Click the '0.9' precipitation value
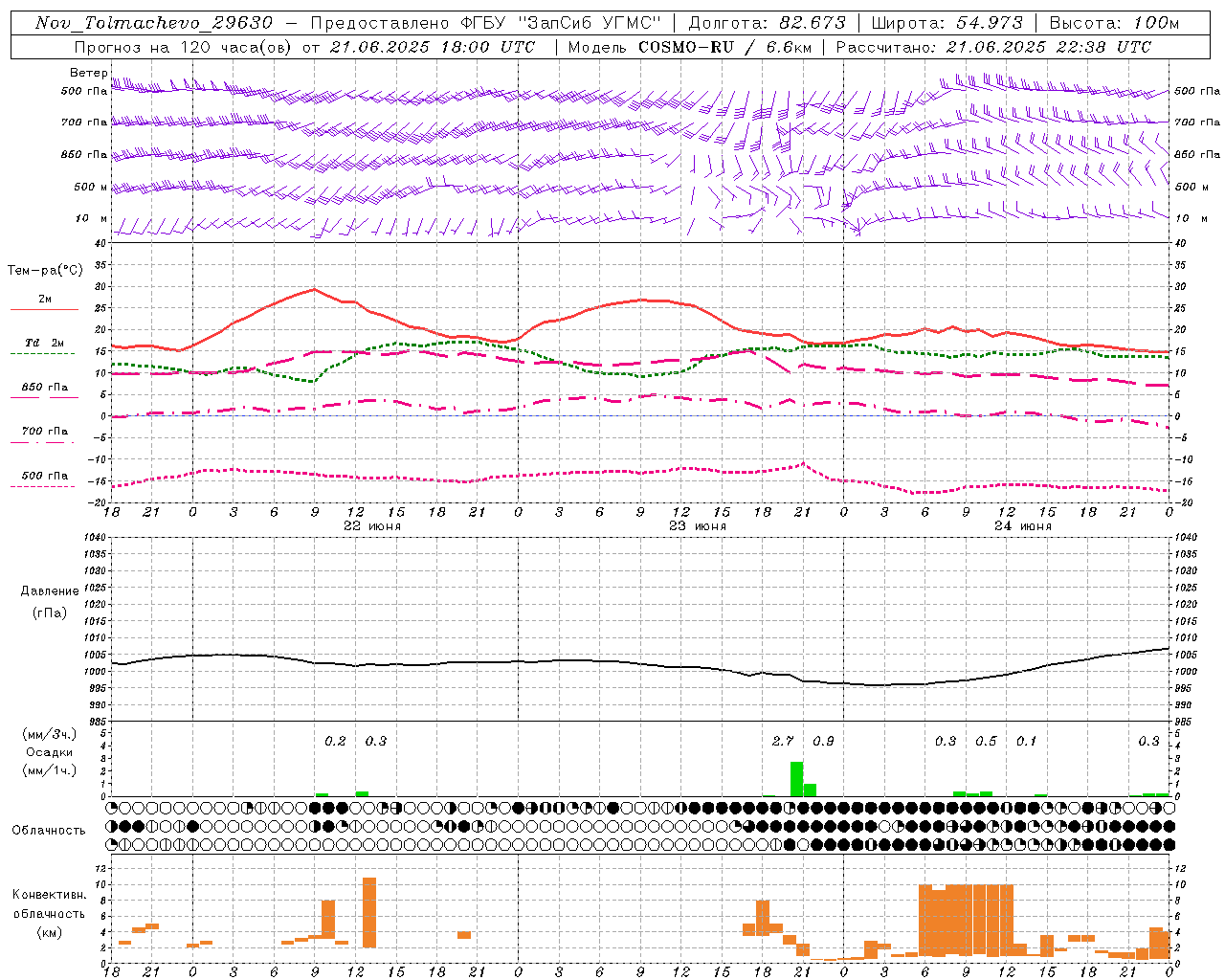Image resolution: width=1225 pixels, height=980 pixels. point(823,741)
